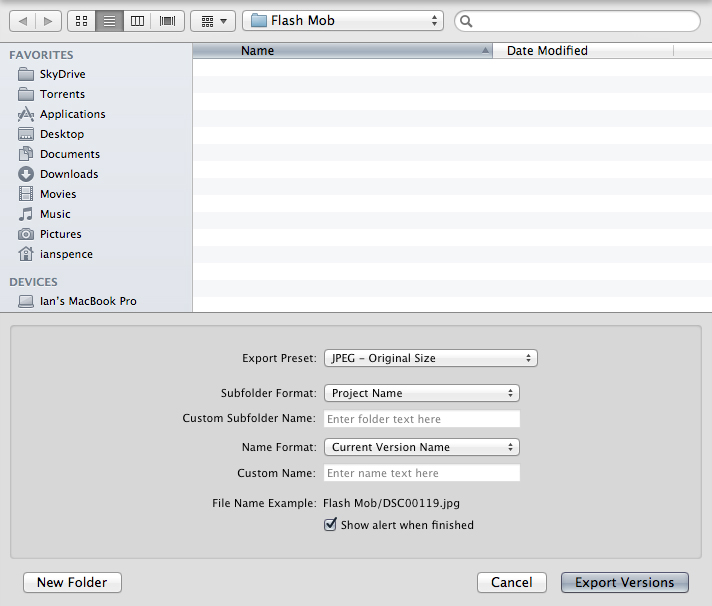Click the Torrents folder icon
The width and height of the screenshot is (712, 606).
point(26,94)
